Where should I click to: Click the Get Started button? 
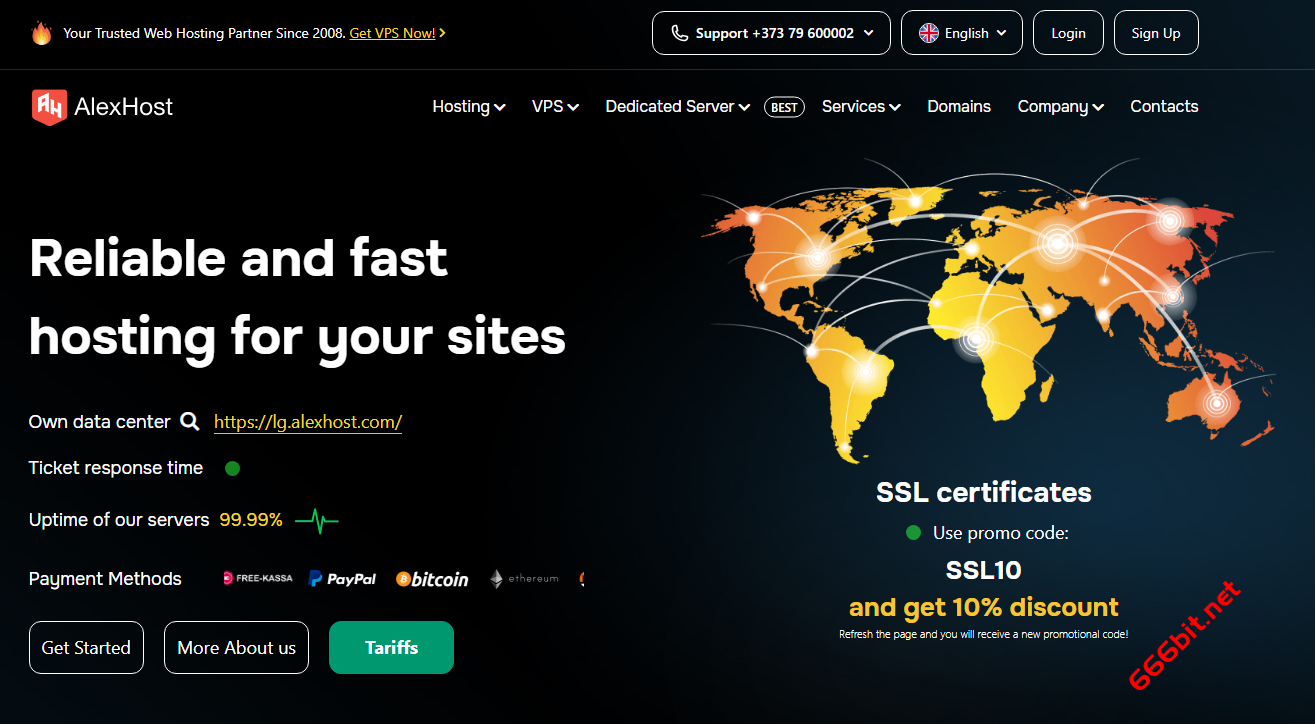coord(86,648)
